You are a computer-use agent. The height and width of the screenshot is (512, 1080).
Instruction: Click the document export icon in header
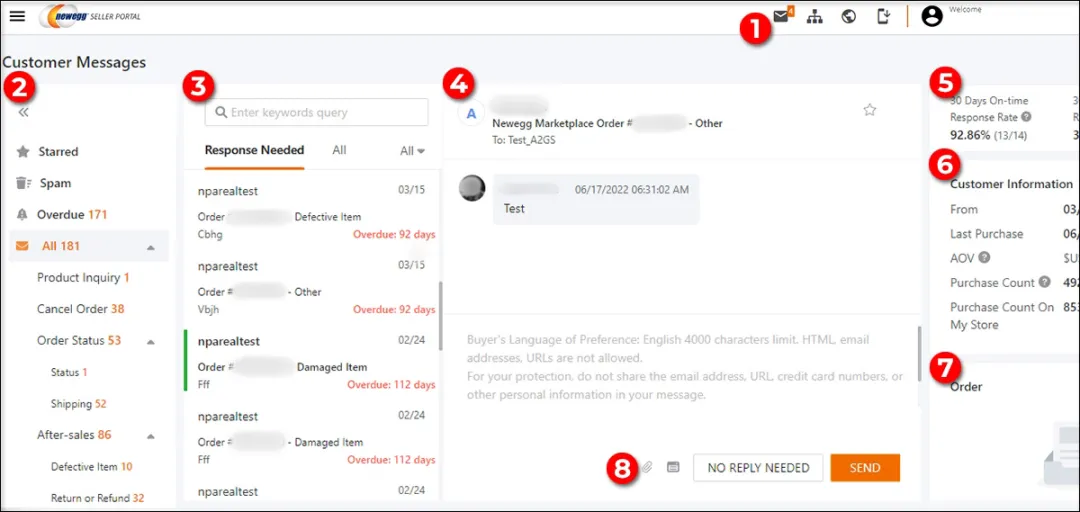(x=883, y=16)
